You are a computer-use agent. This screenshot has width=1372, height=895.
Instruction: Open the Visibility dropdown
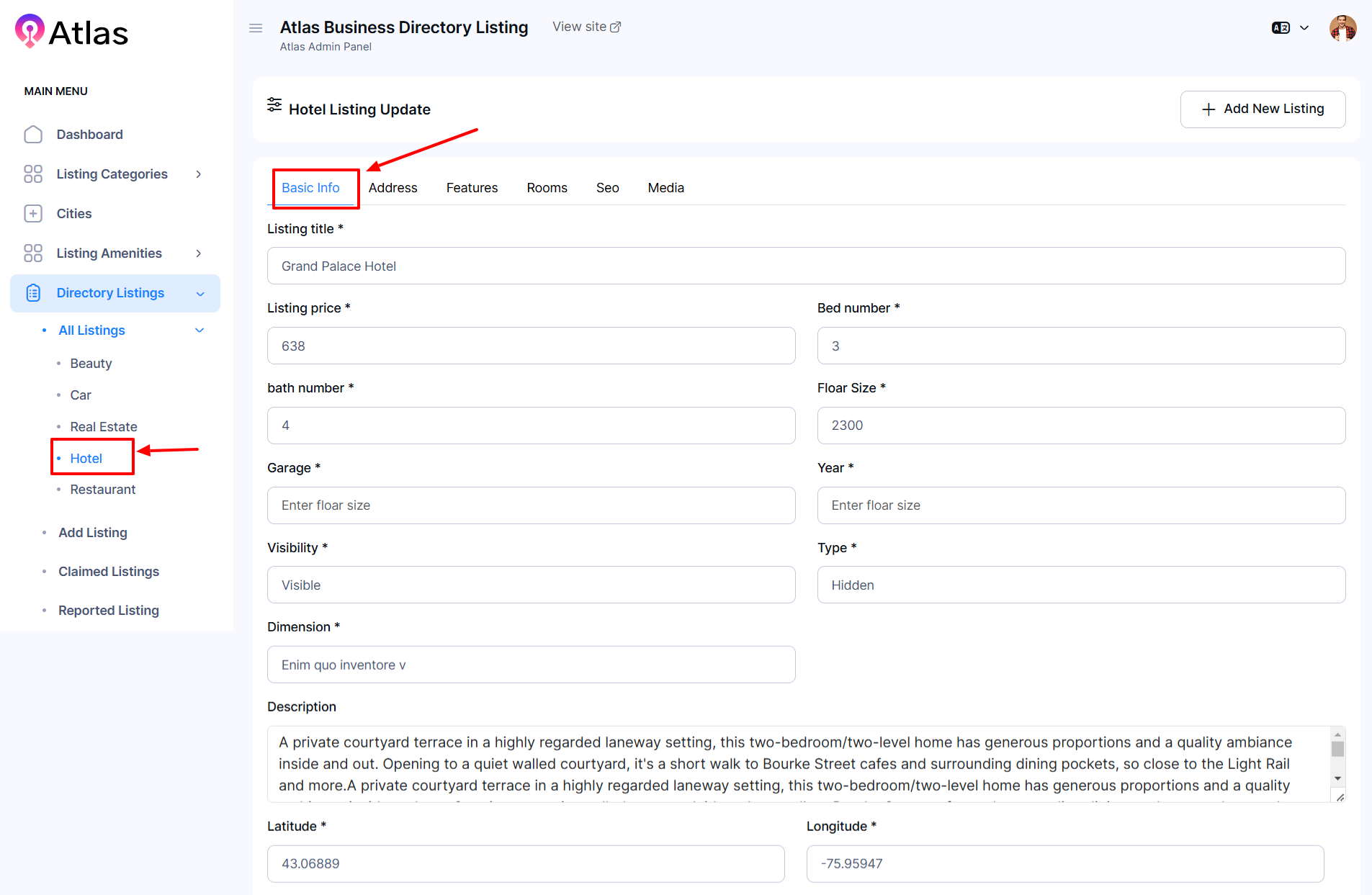point(531,585)
